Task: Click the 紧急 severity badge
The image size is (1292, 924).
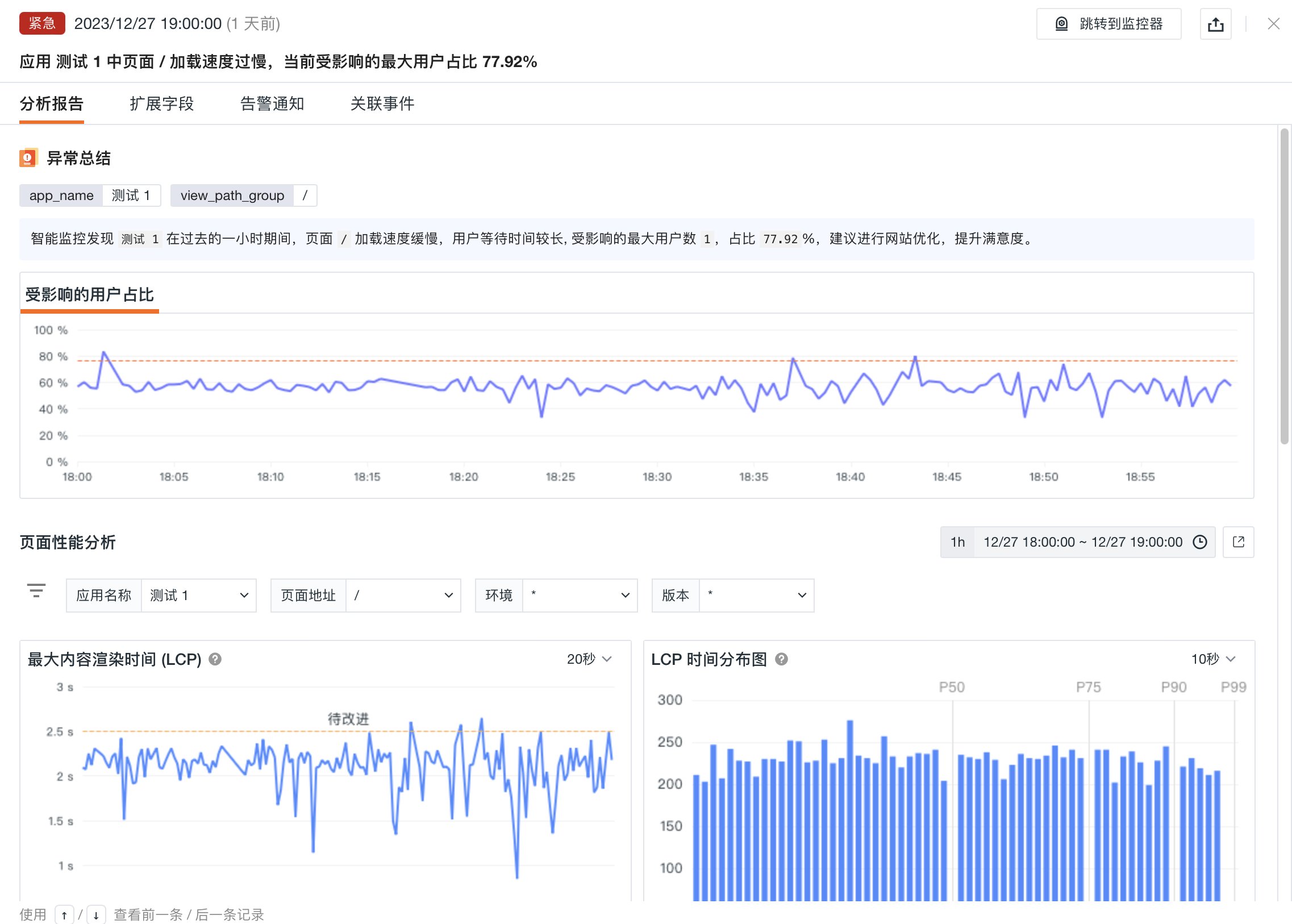Action: (x=42, y=23)
